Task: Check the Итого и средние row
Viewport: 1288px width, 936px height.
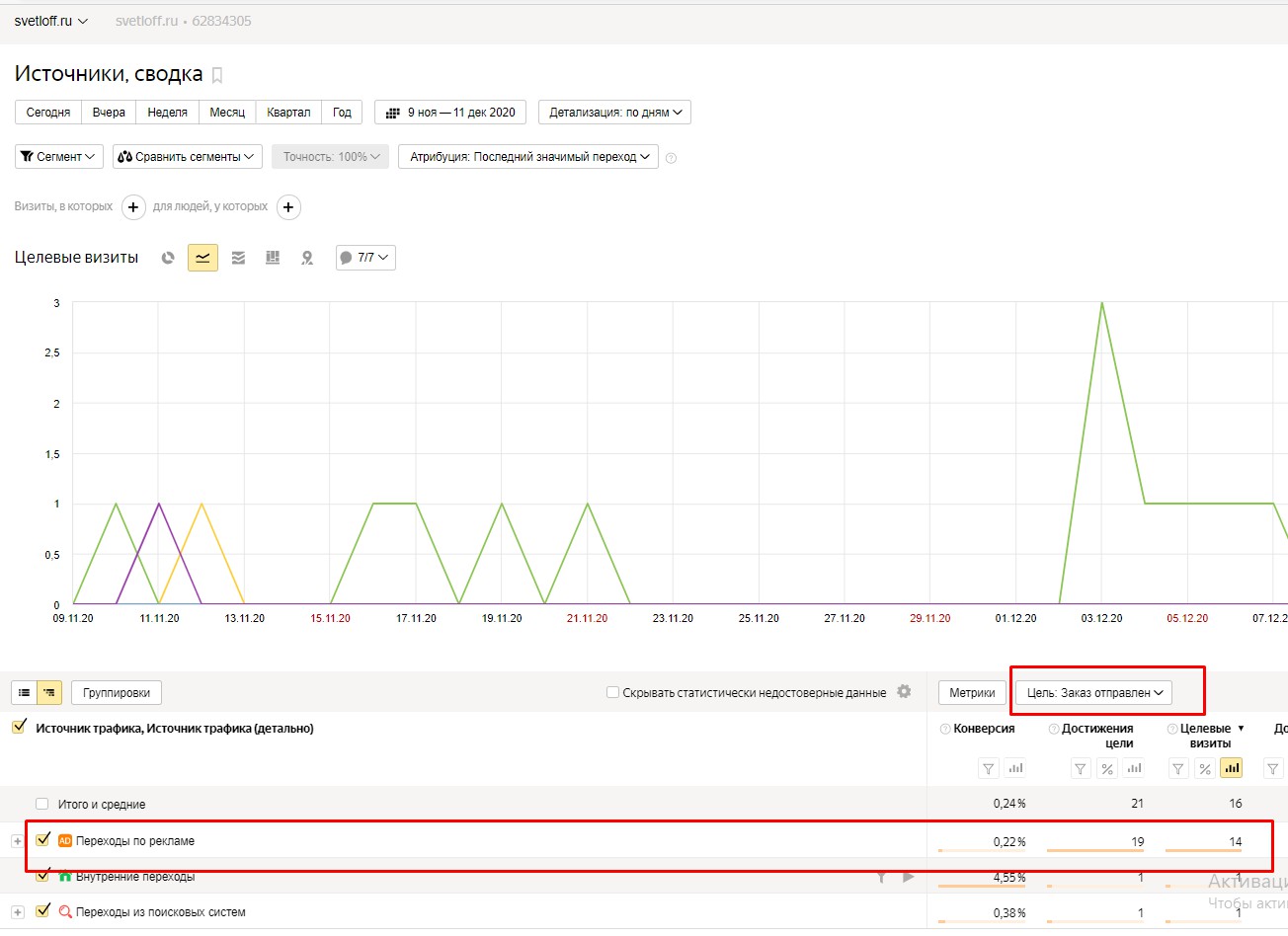Action: tap(41, 804)
